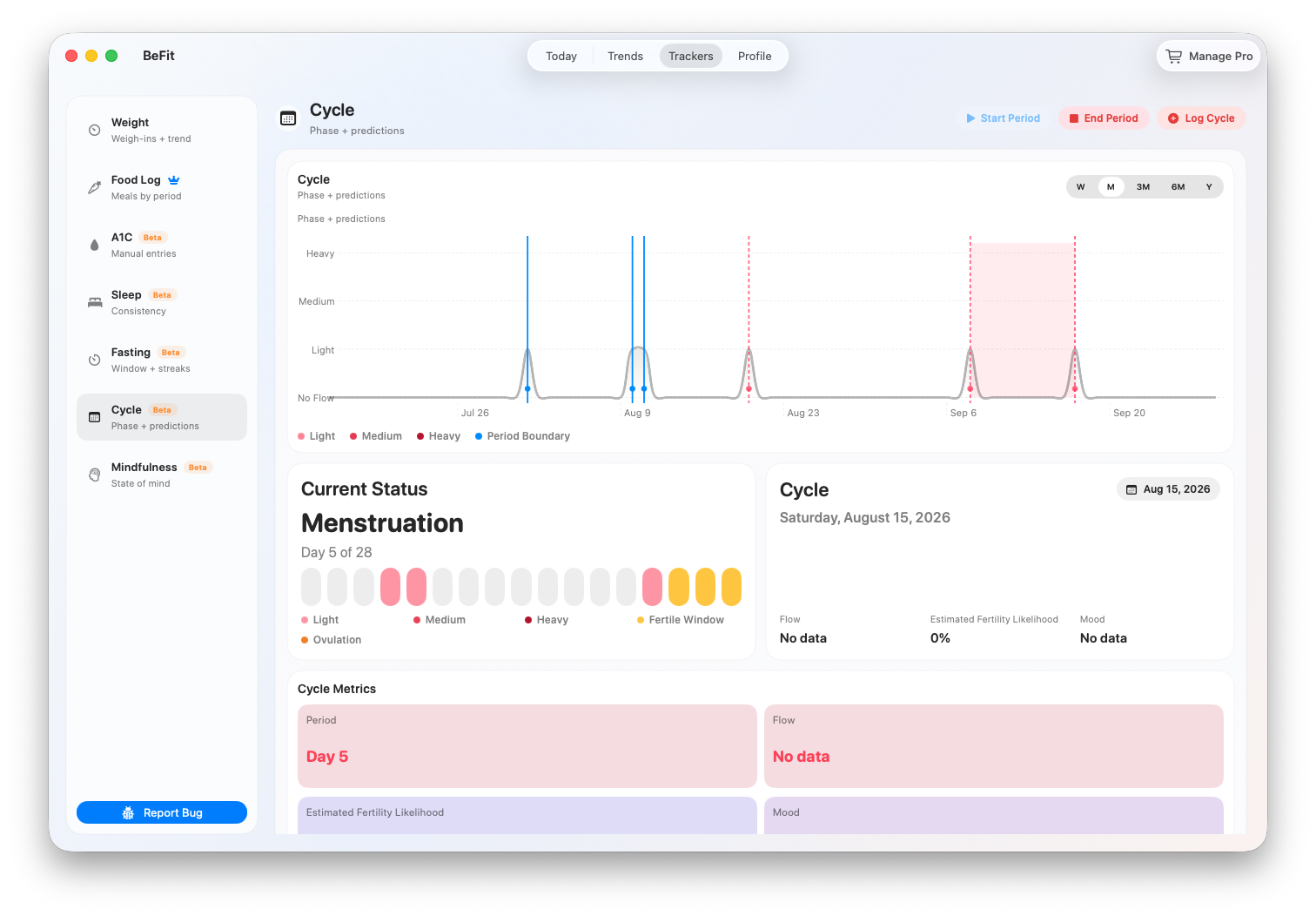Click the calendar icon in the date picker
The height and width of the screenshot is (916, 1316).
click(x=1131, y=489)
